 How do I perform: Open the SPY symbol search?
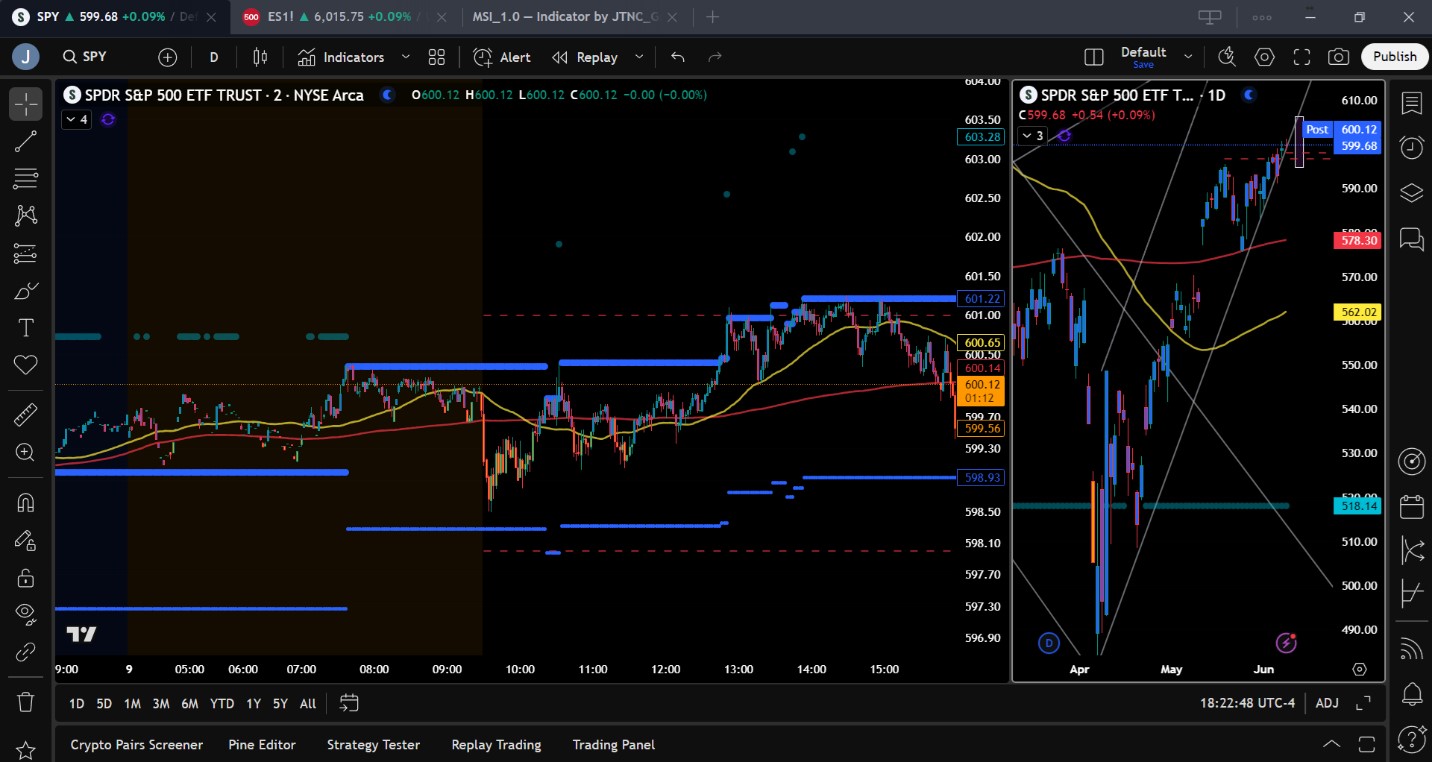tap(84, 57)
